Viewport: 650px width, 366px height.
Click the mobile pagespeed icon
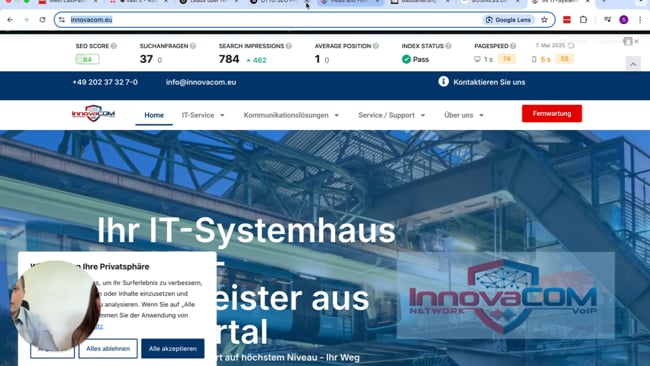[x=534, y=59]
